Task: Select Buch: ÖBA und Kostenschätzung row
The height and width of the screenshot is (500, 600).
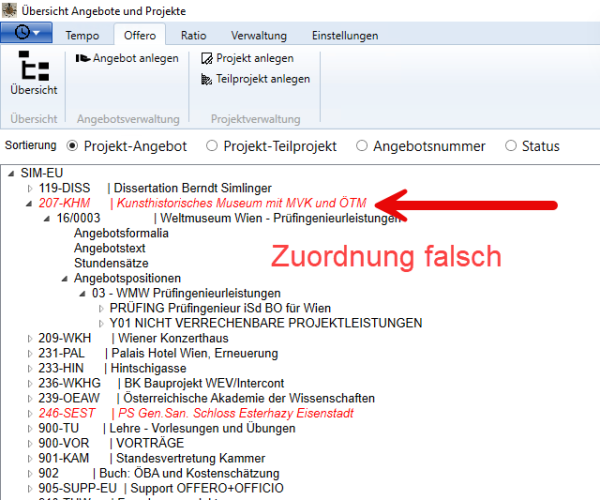Action: click(159, 473)
